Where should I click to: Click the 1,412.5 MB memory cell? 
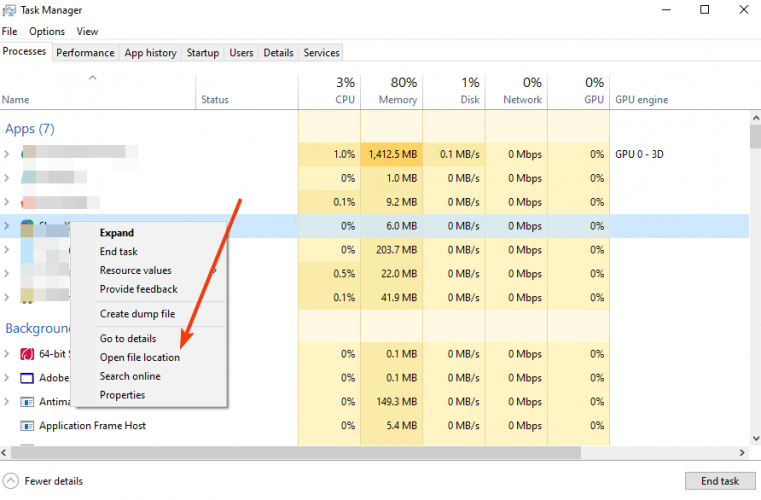tap(391, 154)
